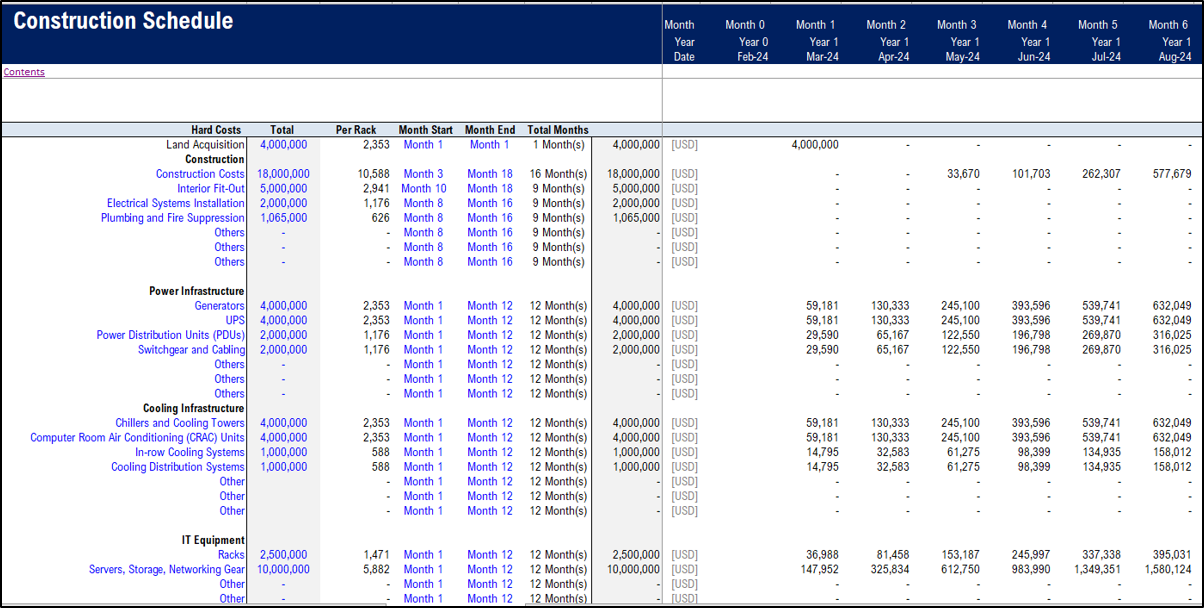
Task: Select the Generators row label
Action: (220, 306)
